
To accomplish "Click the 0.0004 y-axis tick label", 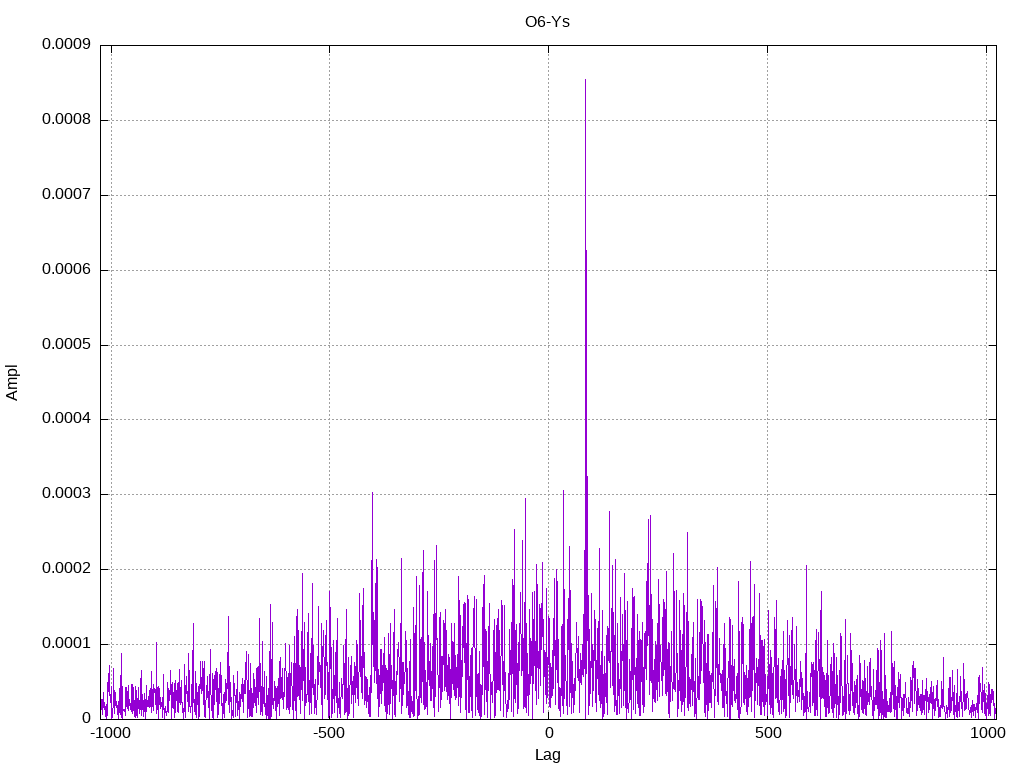I will (x=66, y=420).
